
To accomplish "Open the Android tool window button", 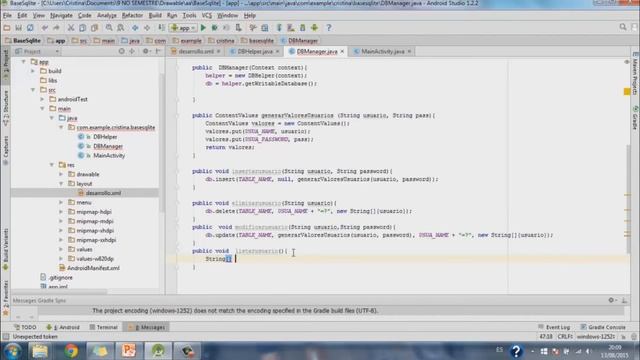I will coord(63,327).
